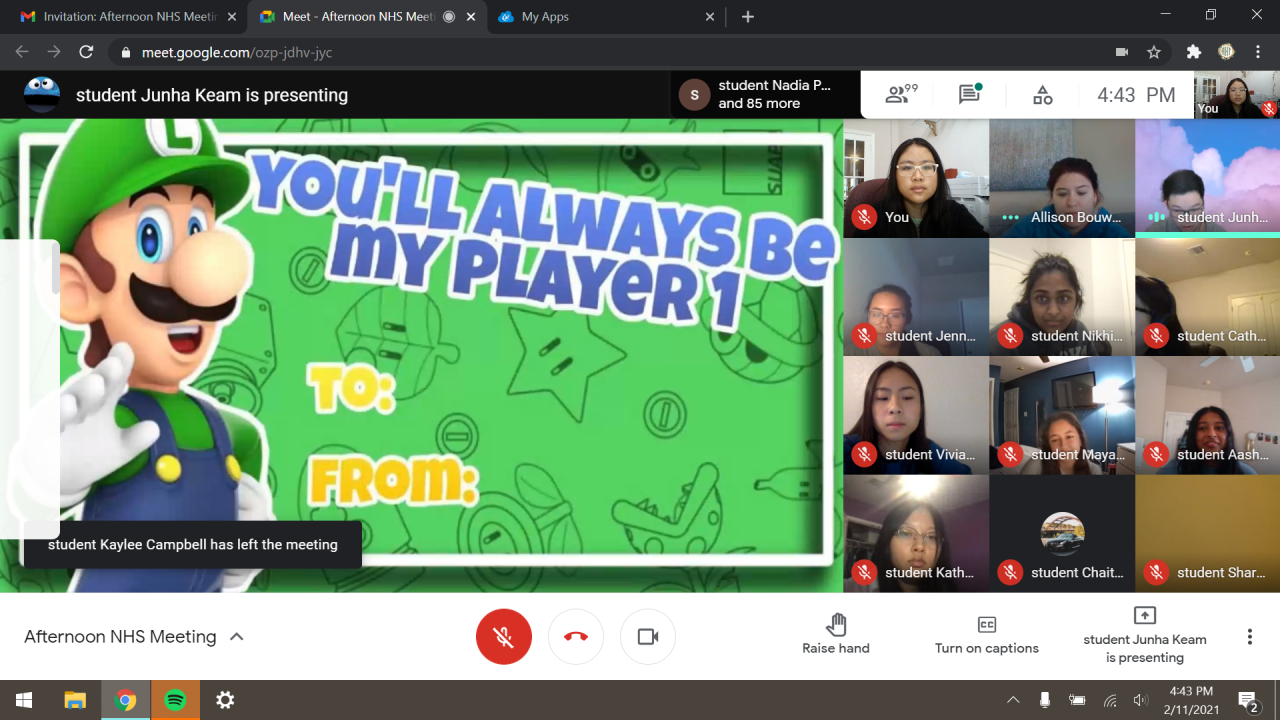
Task: Open the Wi-Fi network tray icon
Action: 1110,700
